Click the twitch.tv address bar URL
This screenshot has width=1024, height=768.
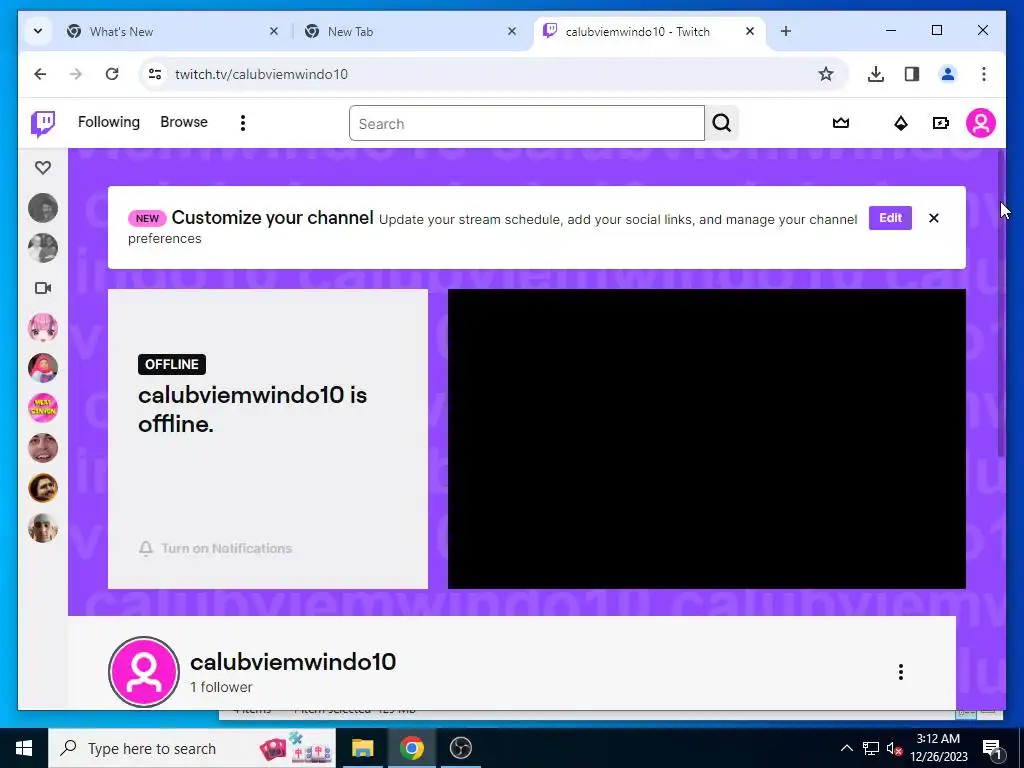click(x=261, y=74)
